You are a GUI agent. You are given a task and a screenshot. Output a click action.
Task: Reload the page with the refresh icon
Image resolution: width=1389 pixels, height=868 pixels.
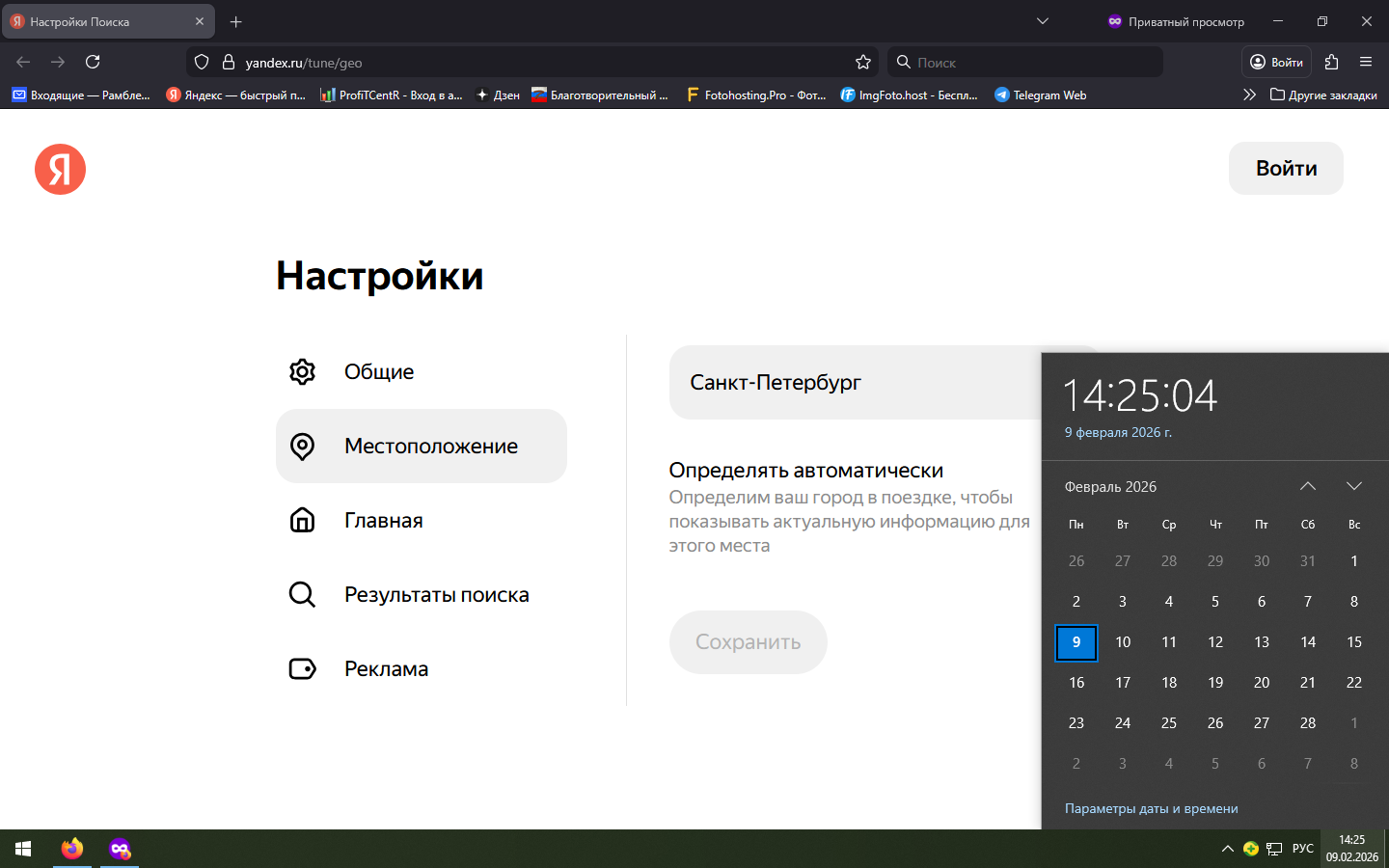(x=93, y=62)
